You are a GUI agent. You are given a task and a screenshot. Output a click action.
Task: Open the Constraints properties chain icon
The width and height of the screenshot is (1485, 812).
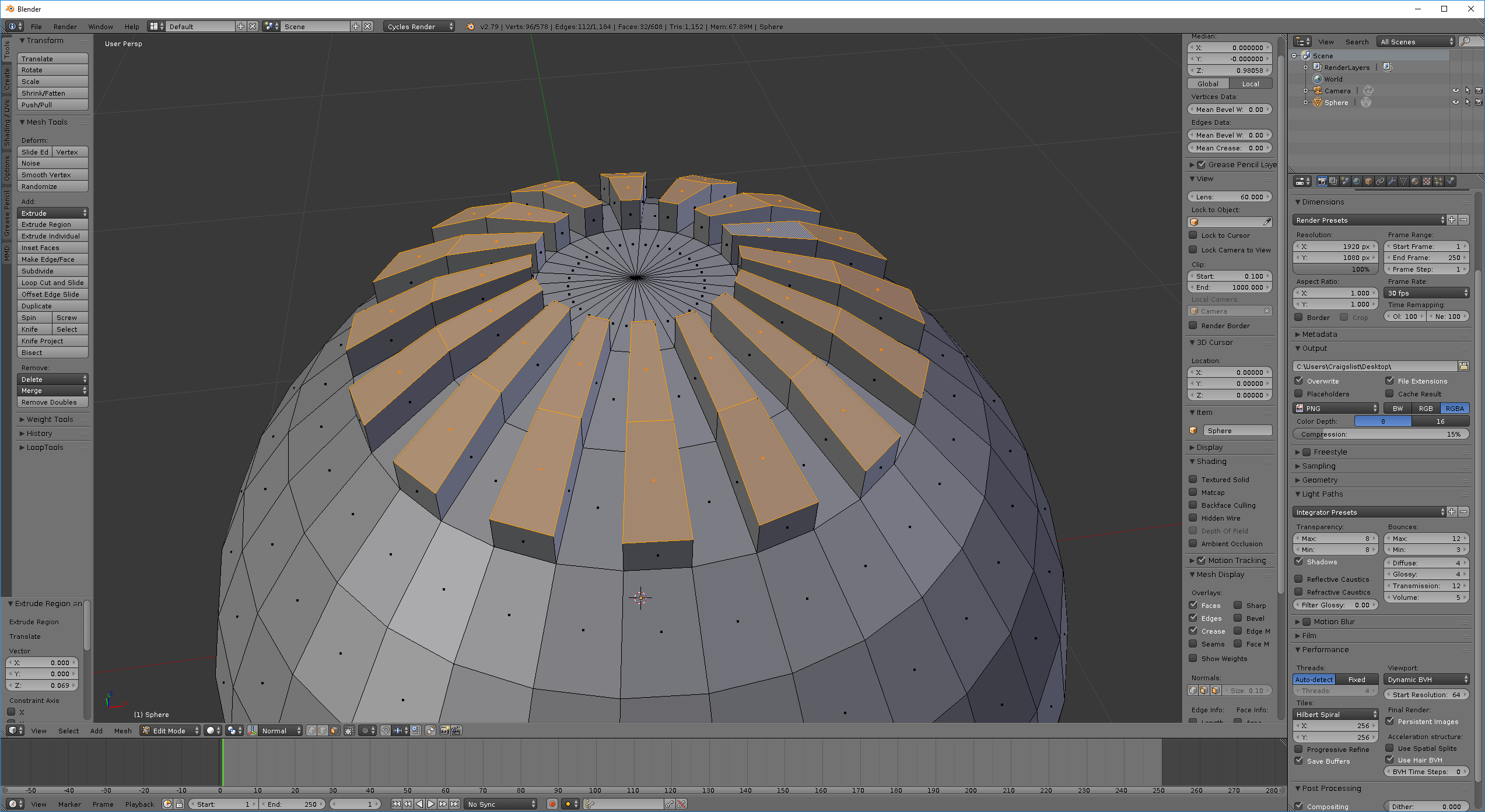pyautogui.click(x=1380, y=181)
